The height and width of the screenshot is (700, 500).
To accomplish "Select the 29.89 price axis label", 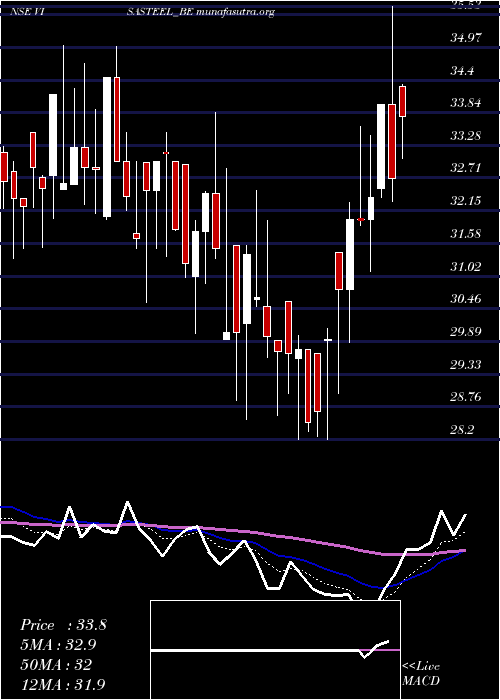I will tap(466, 332).
